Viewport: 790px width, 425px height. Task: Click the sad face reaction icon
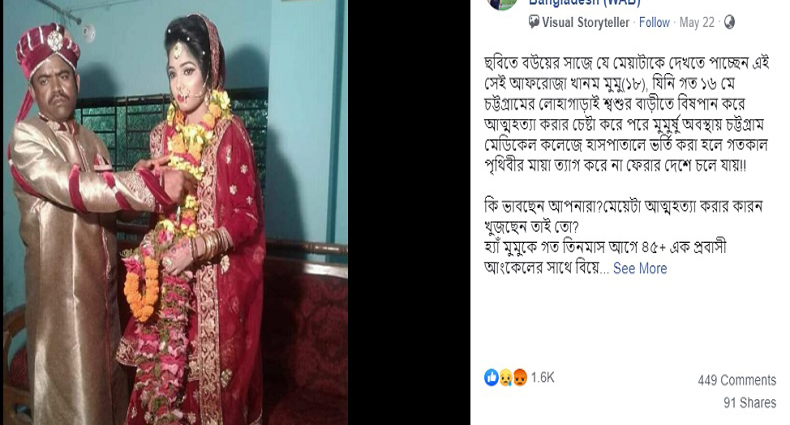click(x=506, y=378)
